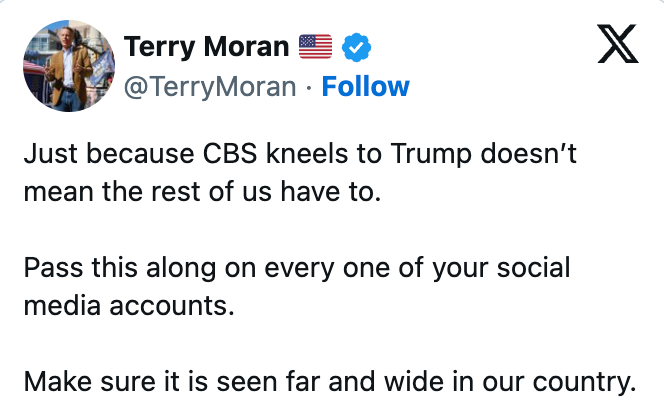Click the US flag emoji beside the name

point(314,46)
